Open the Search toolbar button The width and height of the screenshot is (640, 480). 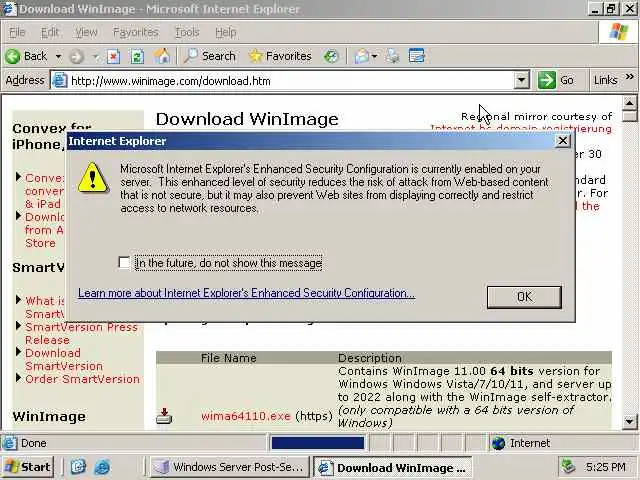point(209,56)
